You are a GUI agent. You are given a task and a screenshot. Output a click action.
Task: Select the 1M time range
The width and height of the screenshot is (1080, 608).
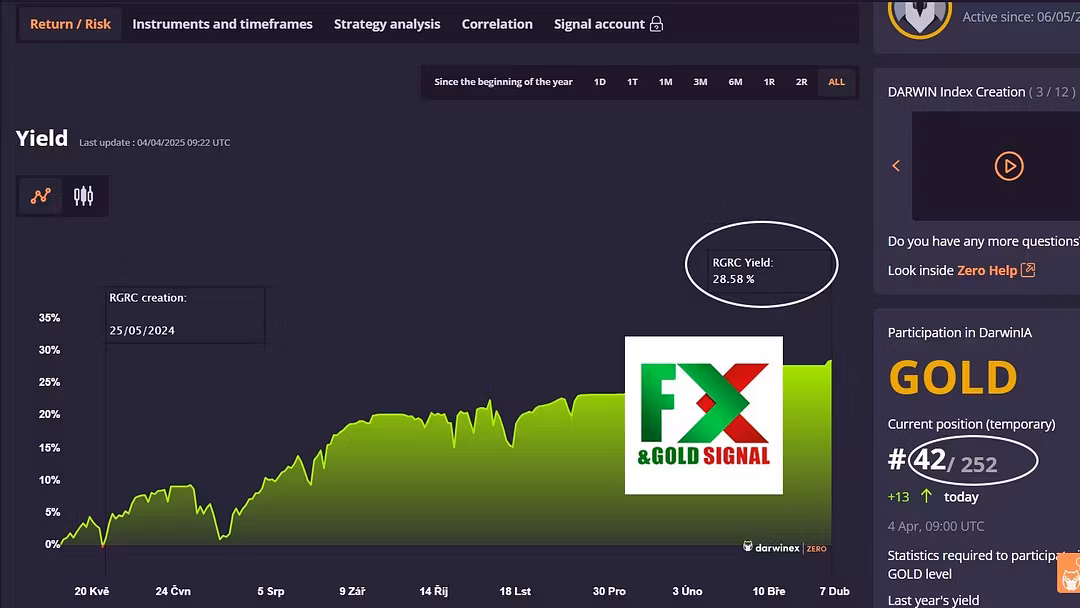[665, 82]
